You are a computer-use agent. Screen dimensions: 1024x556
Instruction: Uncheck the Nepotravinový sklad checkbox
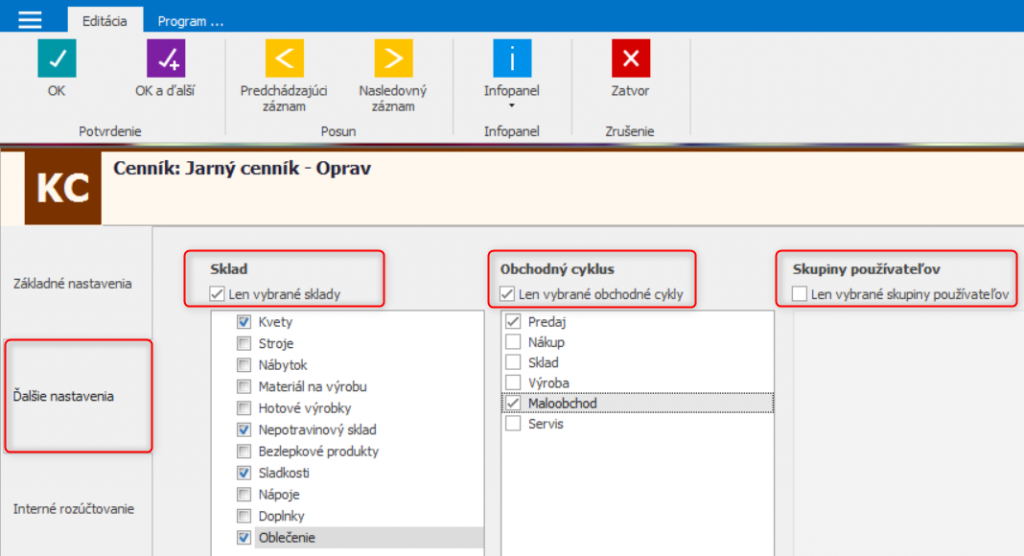point(244,429)
